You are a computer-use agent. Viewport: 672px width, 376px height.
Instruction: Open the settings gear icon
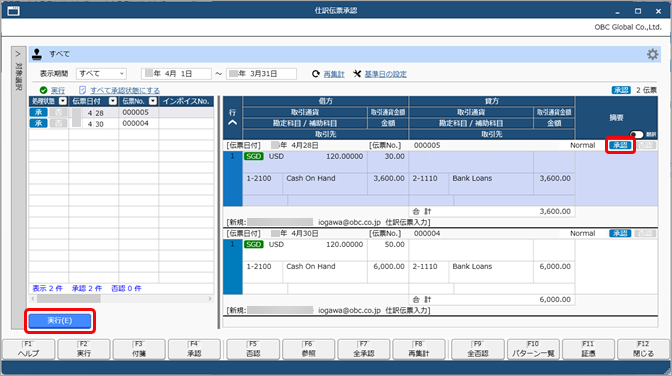coord(652,54)
